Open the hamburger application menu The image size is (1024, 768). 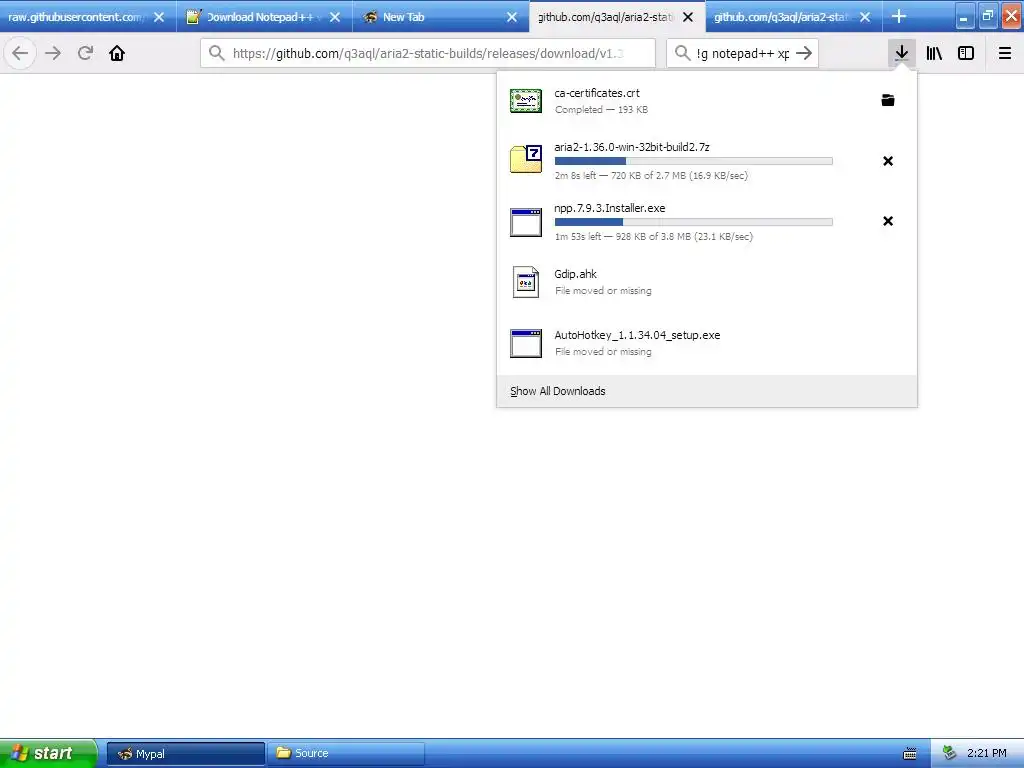pos(1004,53)
